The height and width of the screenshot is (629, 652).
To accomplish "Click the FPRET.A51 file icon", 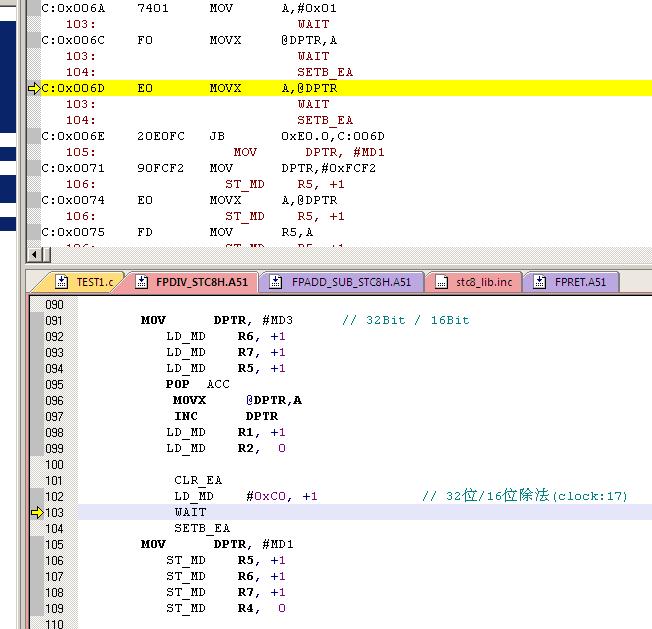I will point(540,282).
